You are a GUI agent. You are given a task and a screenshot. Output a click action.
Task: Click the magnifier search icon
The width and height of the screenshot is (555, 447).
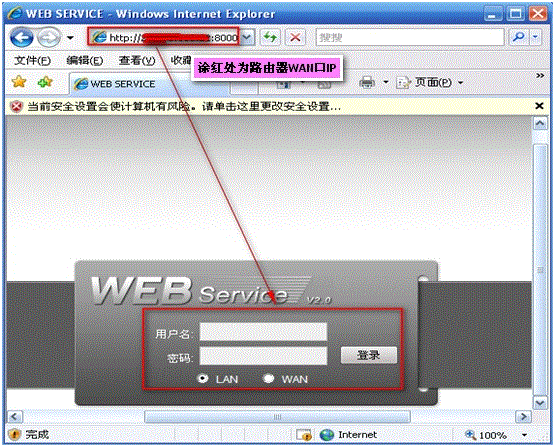pyautogui.click(x=519, y=37)
